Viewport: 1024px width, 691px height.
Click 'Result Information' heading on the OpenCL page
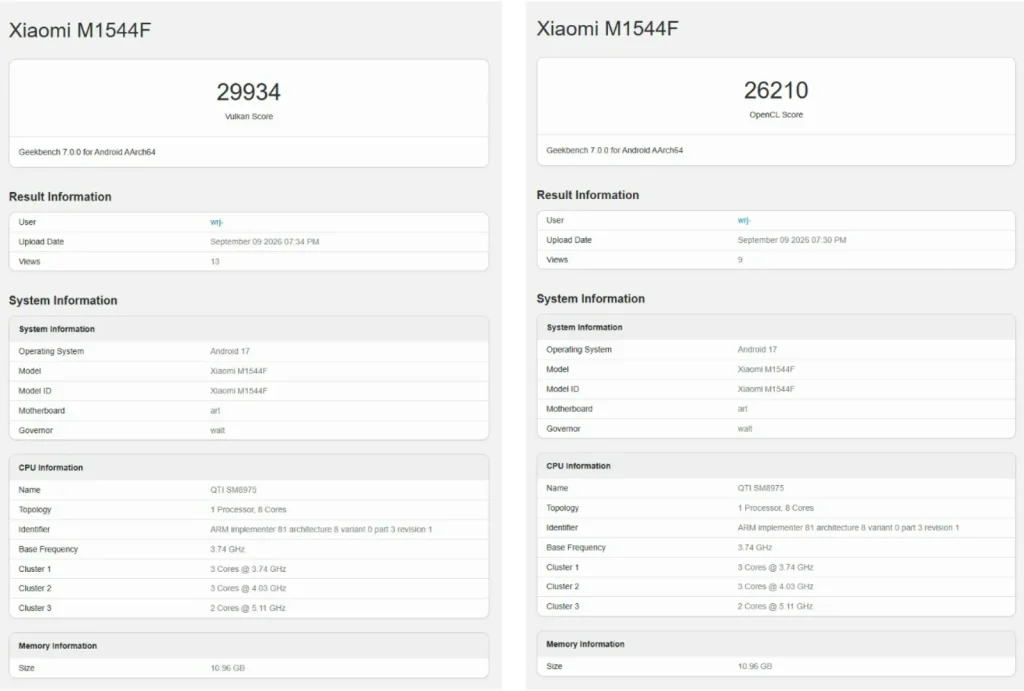pyautogui.click(x=588, y=195)
